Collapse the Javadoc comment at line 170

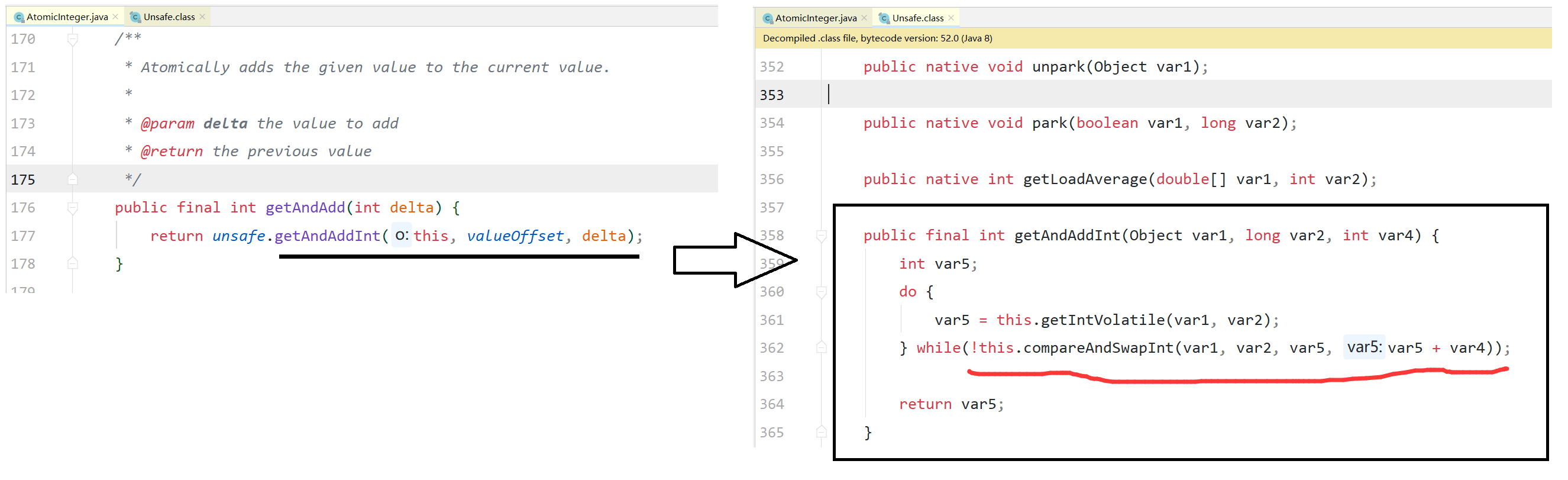pyautogui.click(x=72, y=40)
